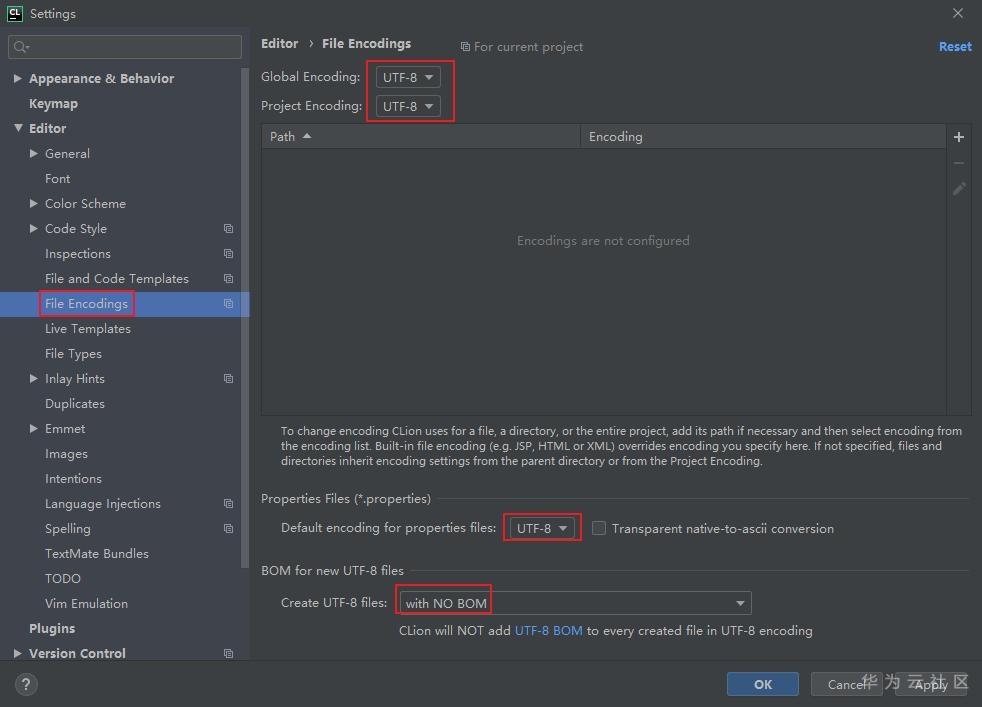This screenshot has width=982, height=707.
Task: Expand the Color Scheme node
Action: click(34, 204)
